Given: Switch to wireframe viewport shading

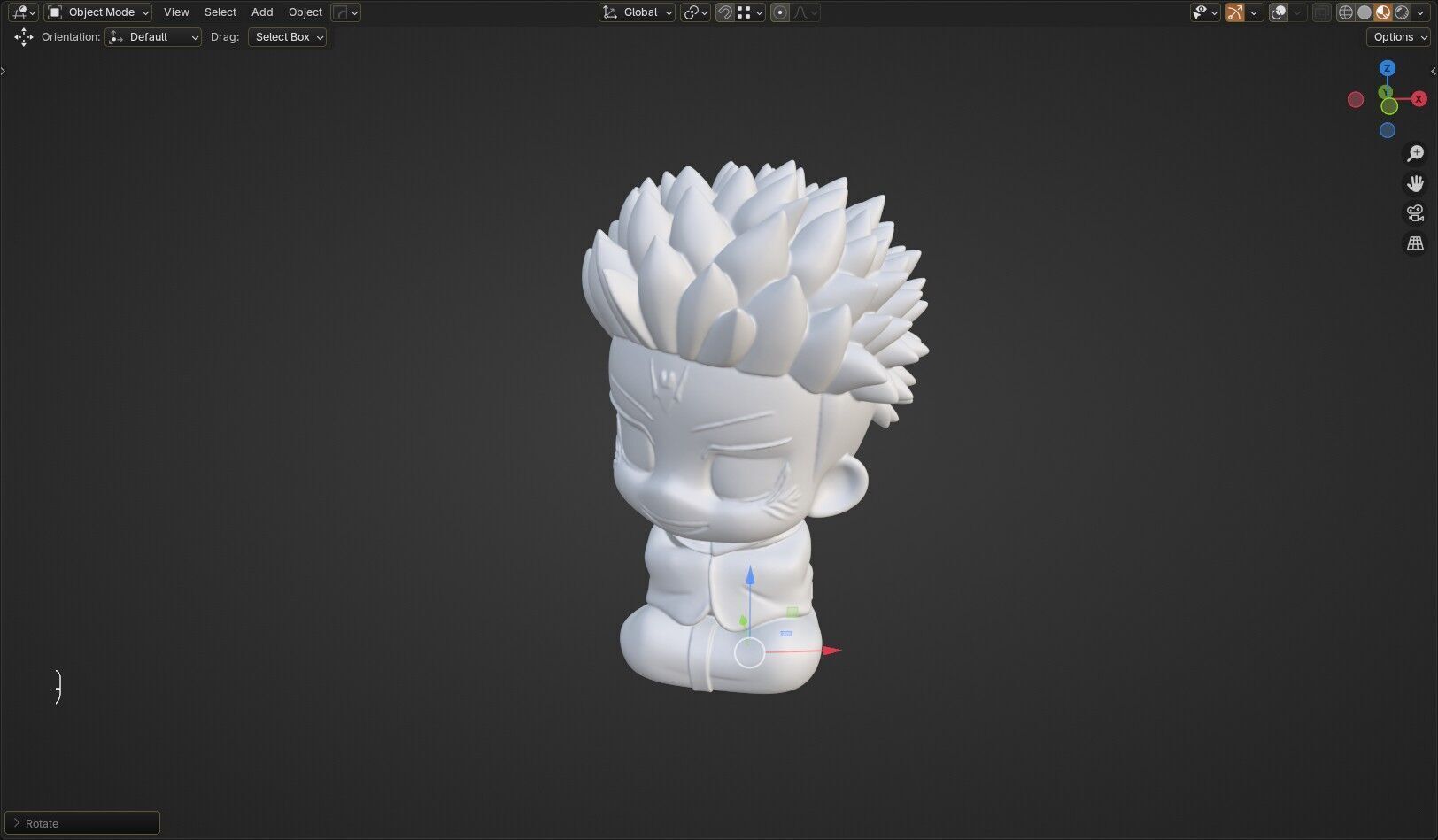Looking at the screenshot, I should coord(1346,12).
